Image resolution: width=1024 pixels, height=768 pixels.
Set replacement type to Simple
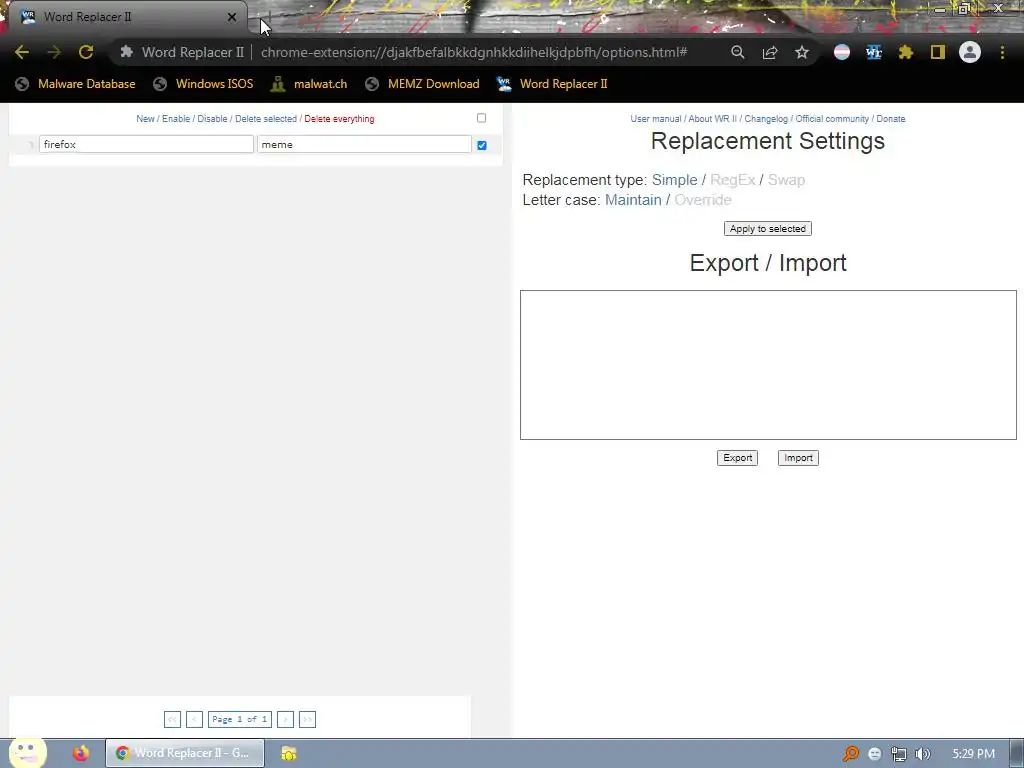pos(675,180)
